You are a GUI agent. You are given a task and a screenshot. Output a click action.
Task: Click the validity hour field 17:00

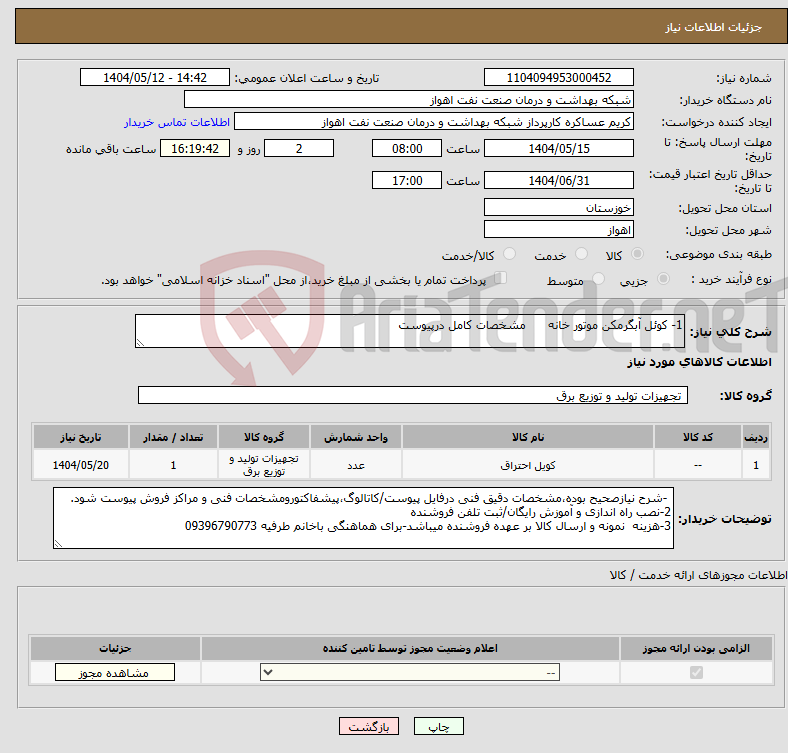407,180
